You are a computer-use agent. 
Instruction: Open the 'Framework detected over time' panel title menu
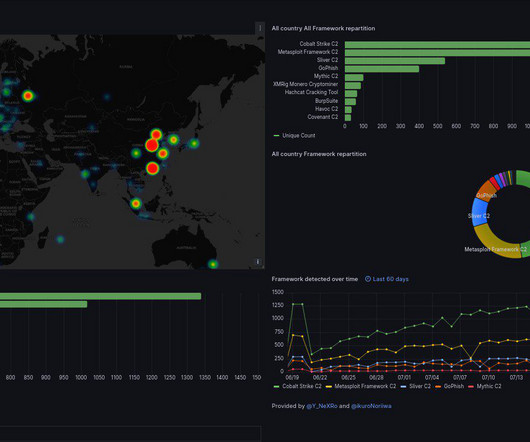(x=314, y=279)
